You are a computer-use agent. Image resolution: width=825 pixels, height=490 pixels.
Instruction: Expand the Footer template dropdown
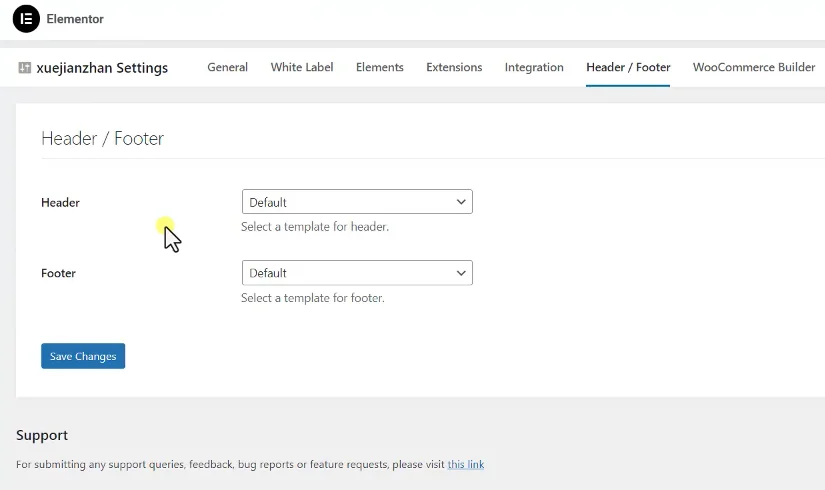(x=357, y=273)
